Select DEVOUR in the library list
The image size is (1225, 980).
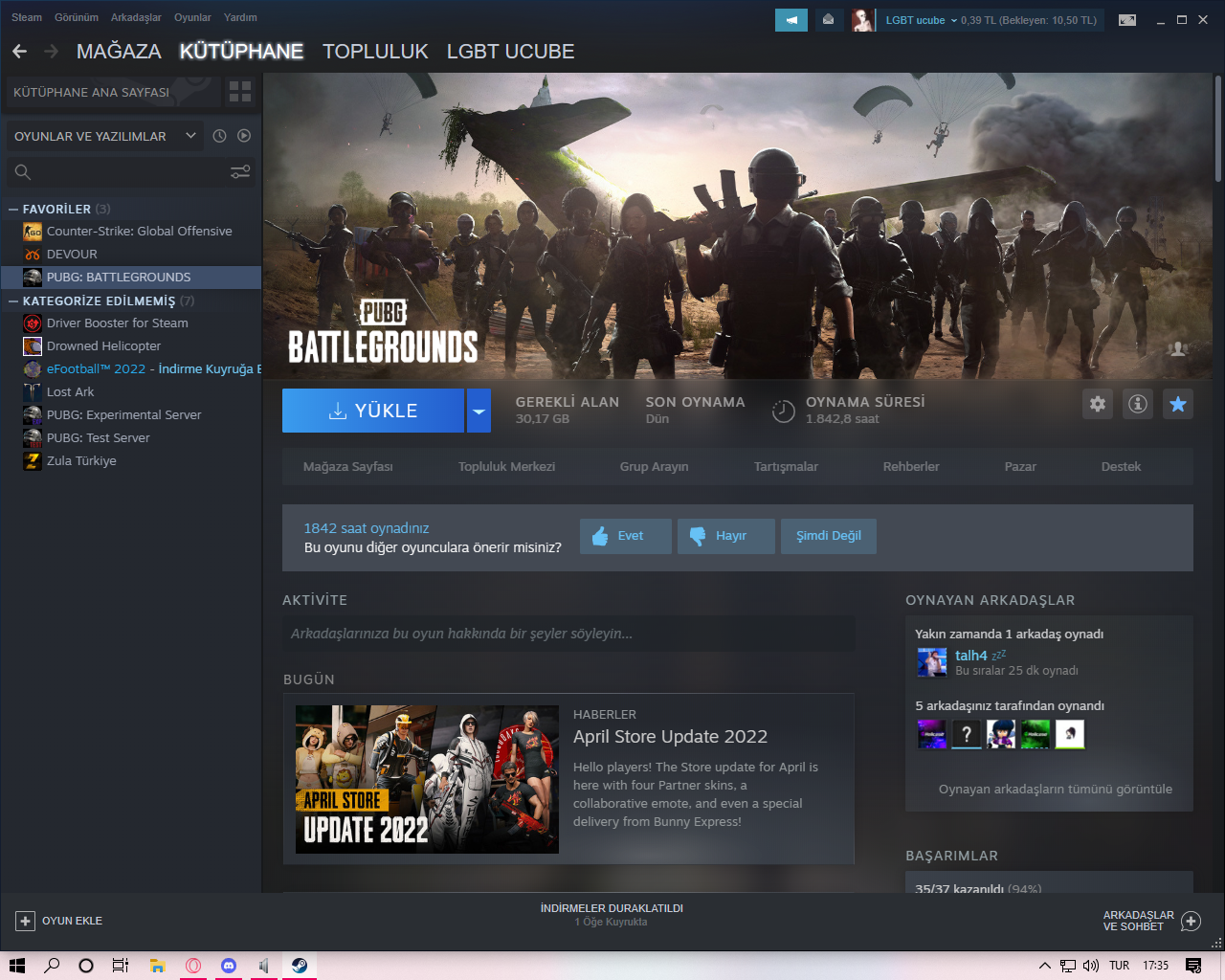[131, 255]
